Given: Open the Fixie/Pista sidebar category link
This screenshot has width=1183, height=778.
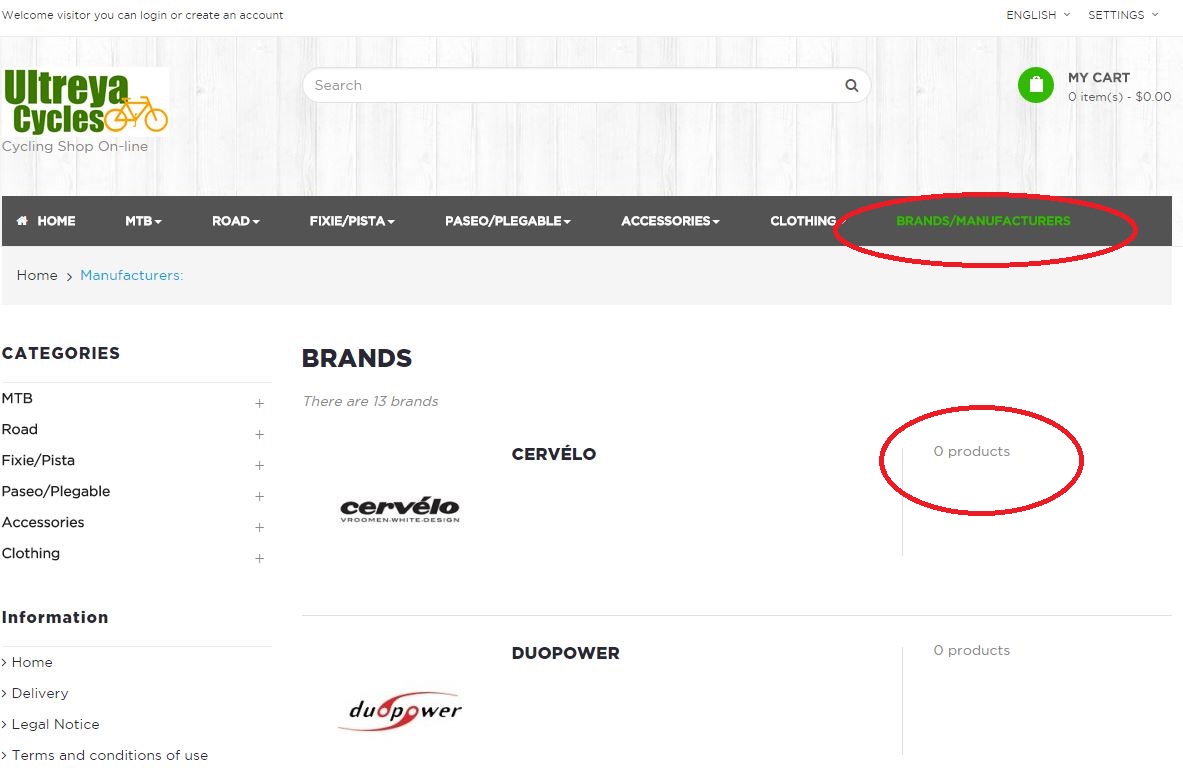Looking at the screenshot, I should coord(38,460).
